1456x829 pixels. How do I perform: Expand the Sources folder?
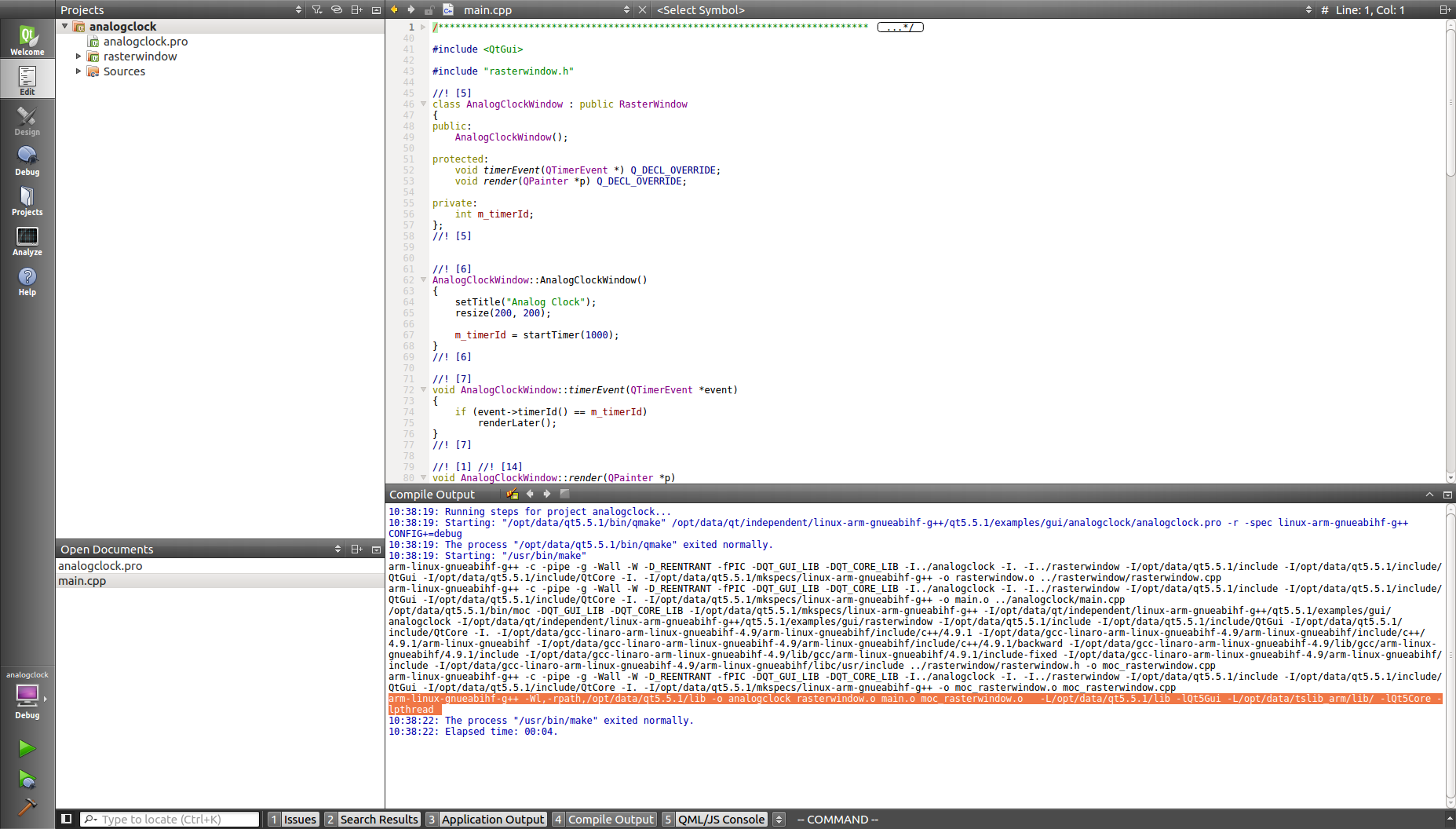click(x=78, y=71)
